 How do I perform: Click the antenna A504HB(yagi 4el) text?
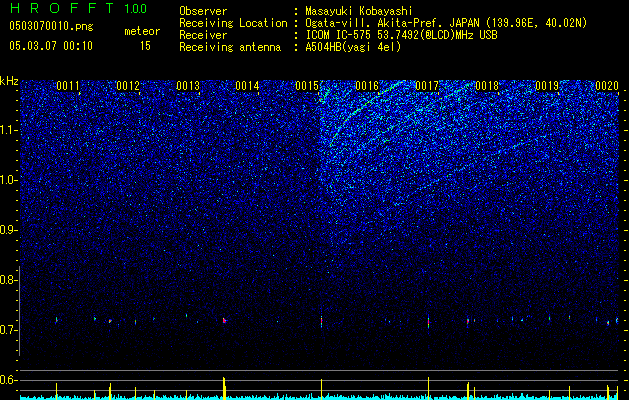[x=353, y=47]
